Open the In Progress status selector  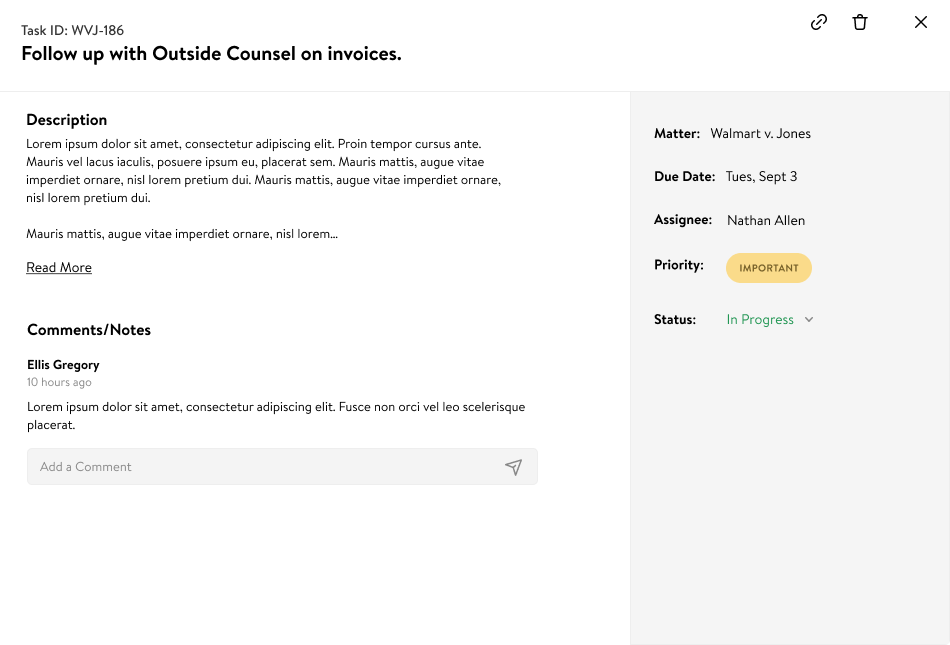[760, 320]
